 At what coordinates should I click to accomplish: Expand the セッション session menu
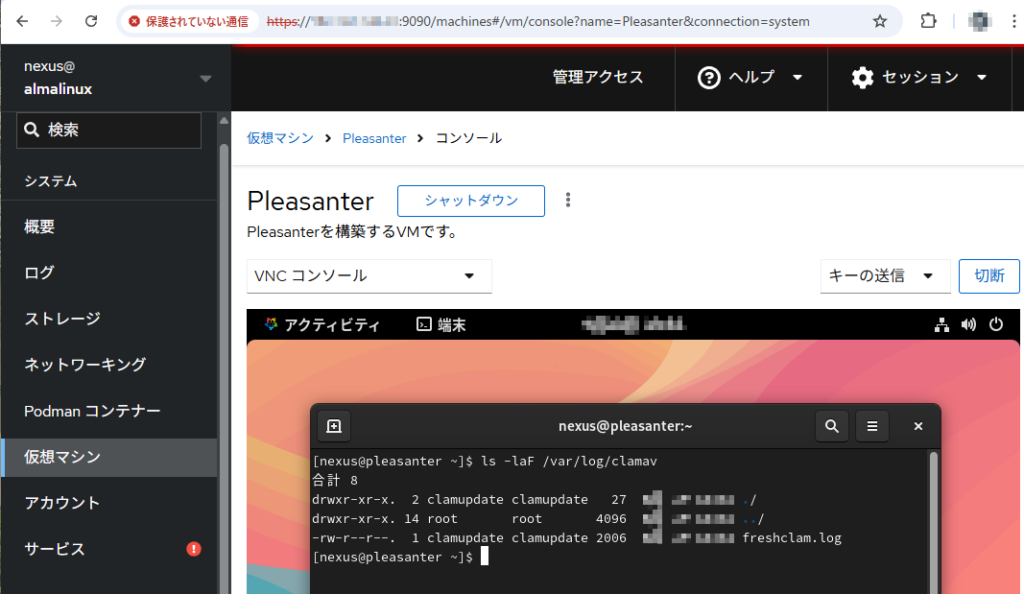point(919,77)
